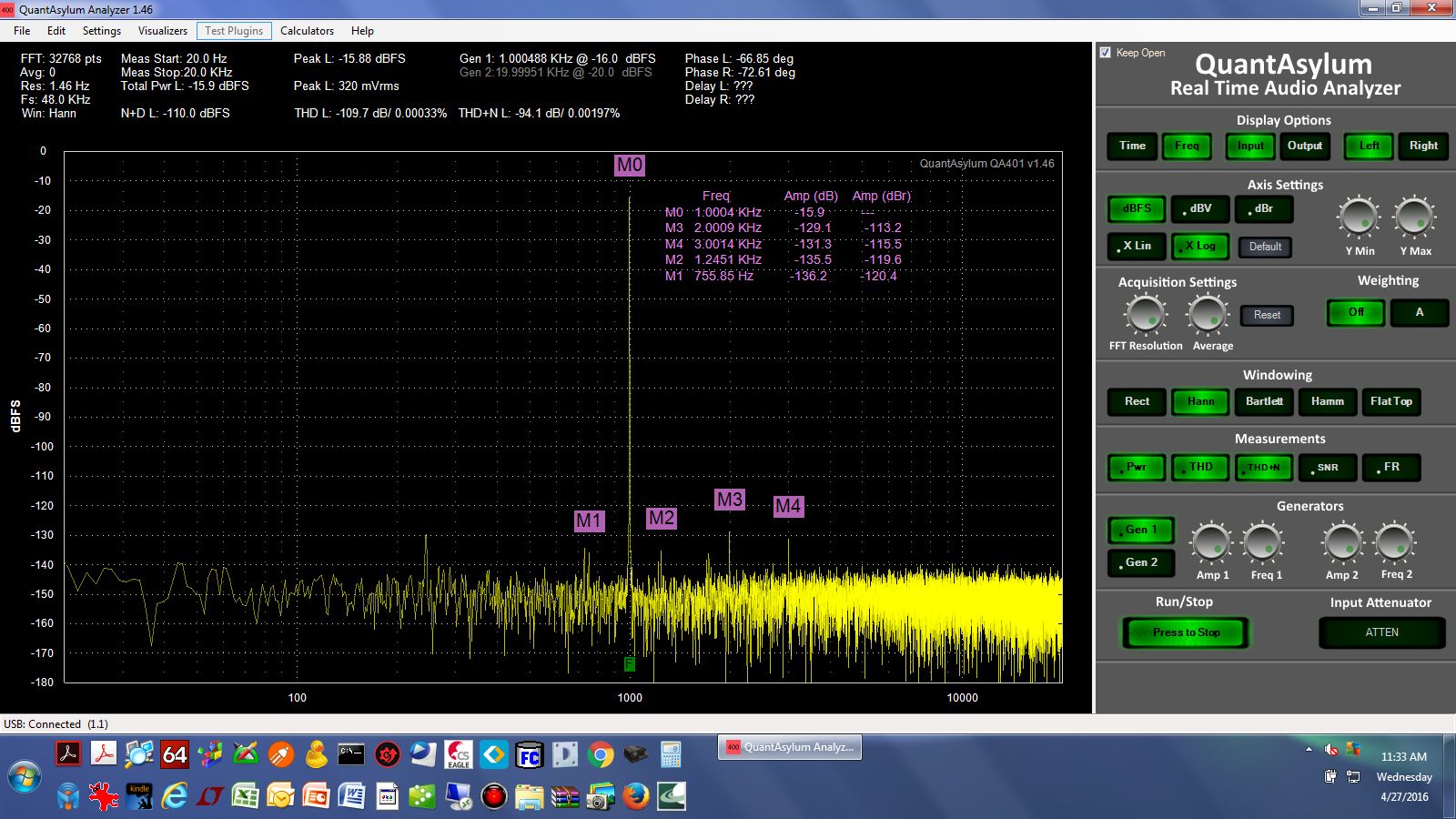Switch X axis to linear
Screen dimensions: 1456x819
click(1137, 246)
